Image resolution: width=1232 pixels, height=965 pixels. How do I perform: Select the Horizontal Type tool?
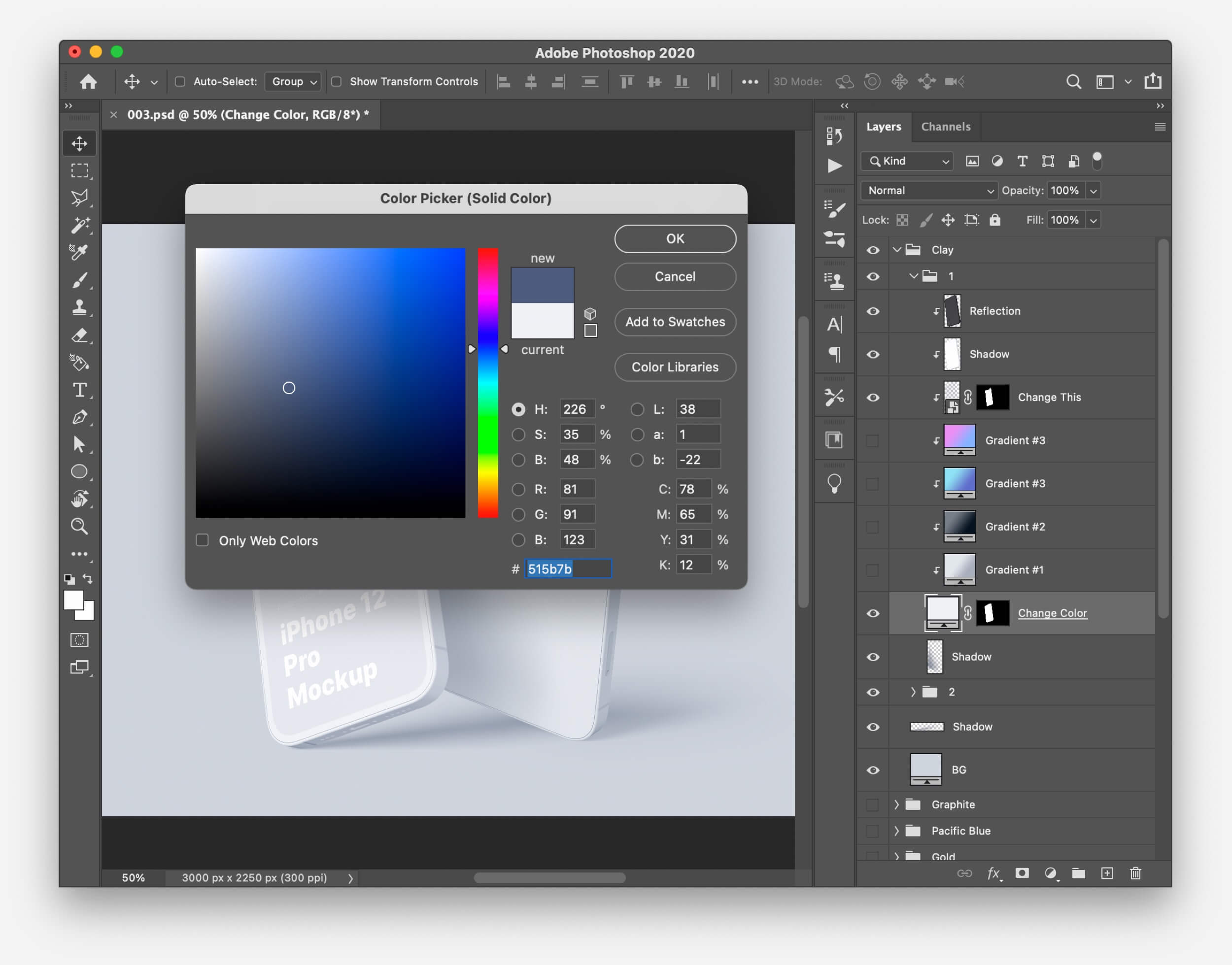tap(79, 390)
